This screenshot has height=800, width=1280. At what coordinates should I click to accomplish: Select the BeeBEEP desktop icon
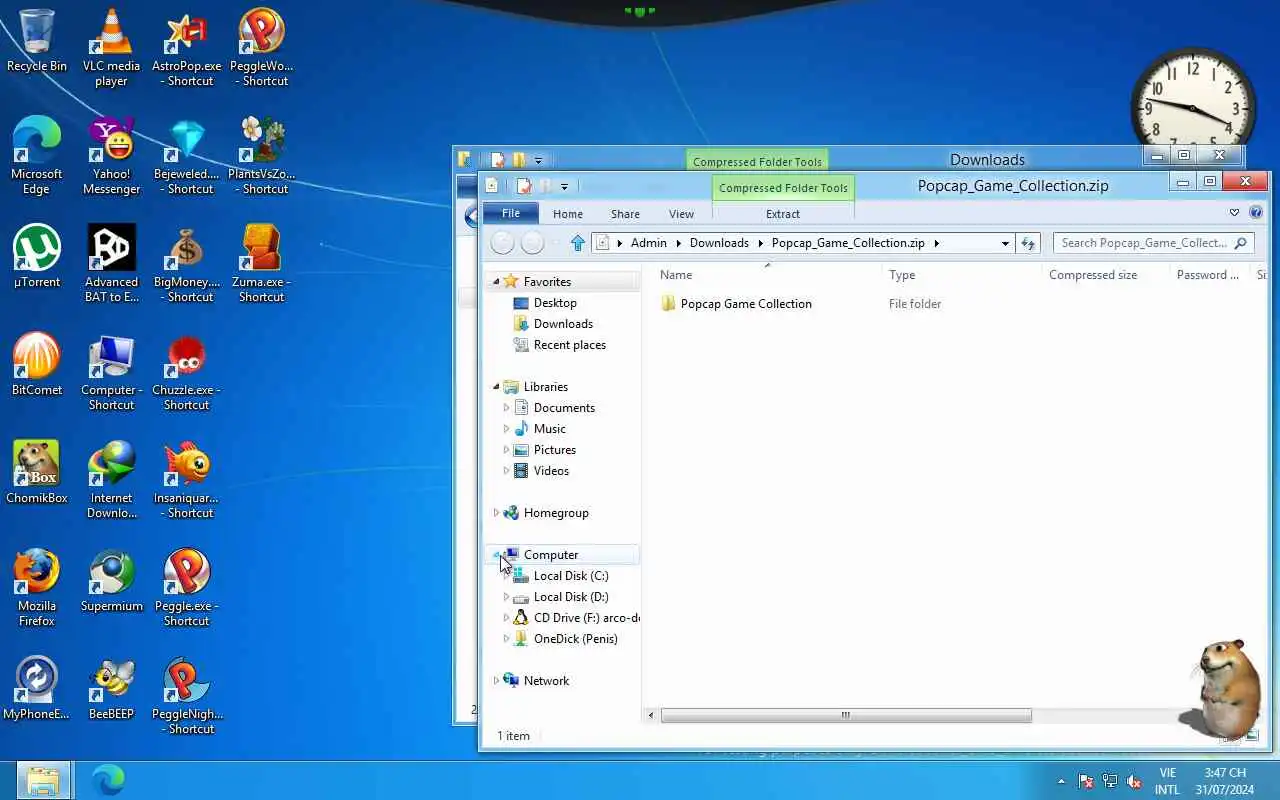[111, 689]
